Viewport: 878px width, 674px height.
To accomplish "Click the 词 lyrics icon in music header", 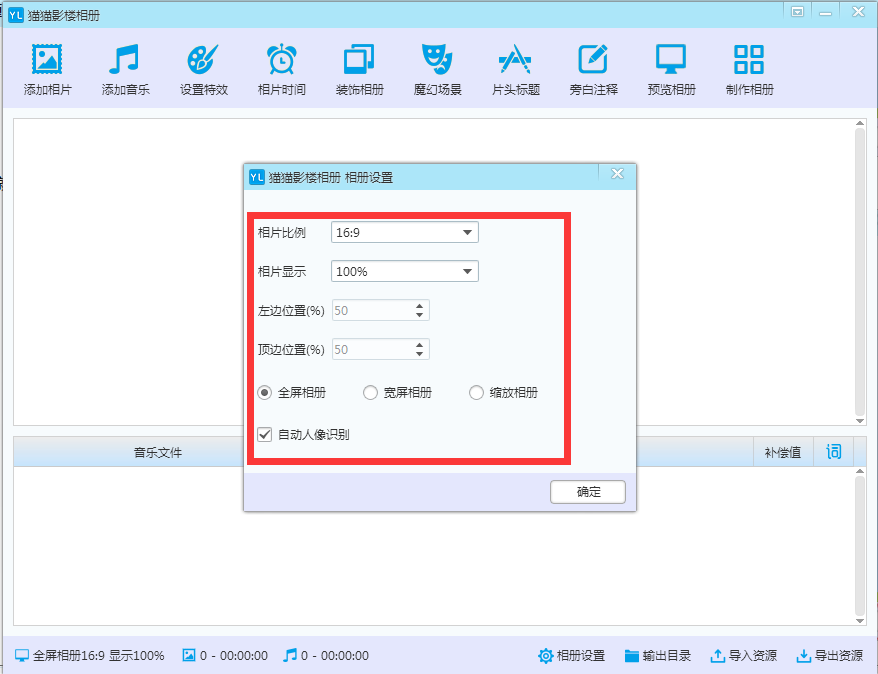I will pyautogui.click(x=833, y=452).
